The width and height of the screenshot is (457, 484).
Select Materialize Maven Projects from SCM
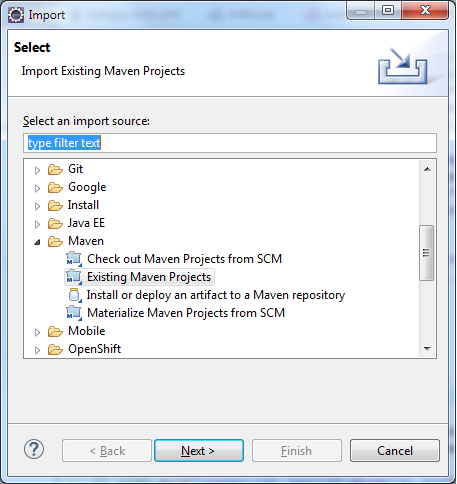pyautogui.click(x=186, y=313)
